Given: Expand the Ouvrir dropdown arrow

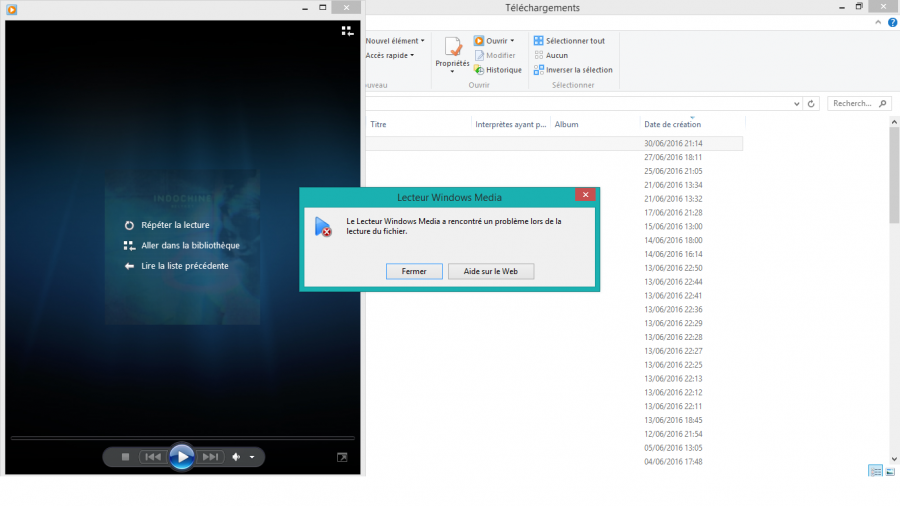Looking at the screenshot, I should (513, 41).
